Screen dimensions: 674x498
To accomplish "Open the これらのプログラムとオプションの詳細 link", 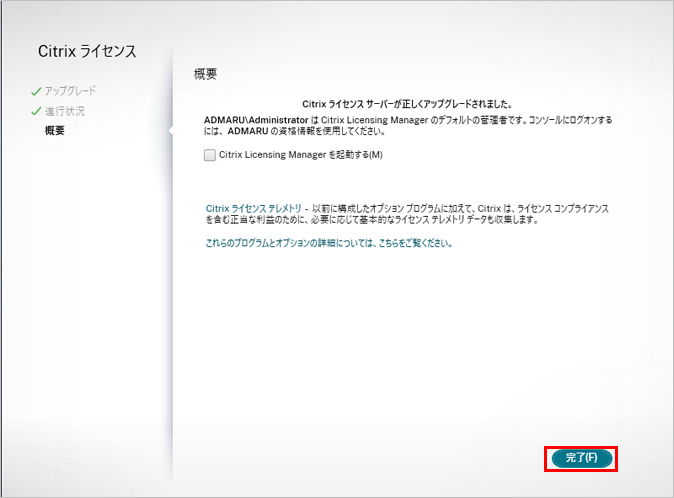I will click(328, 243).
